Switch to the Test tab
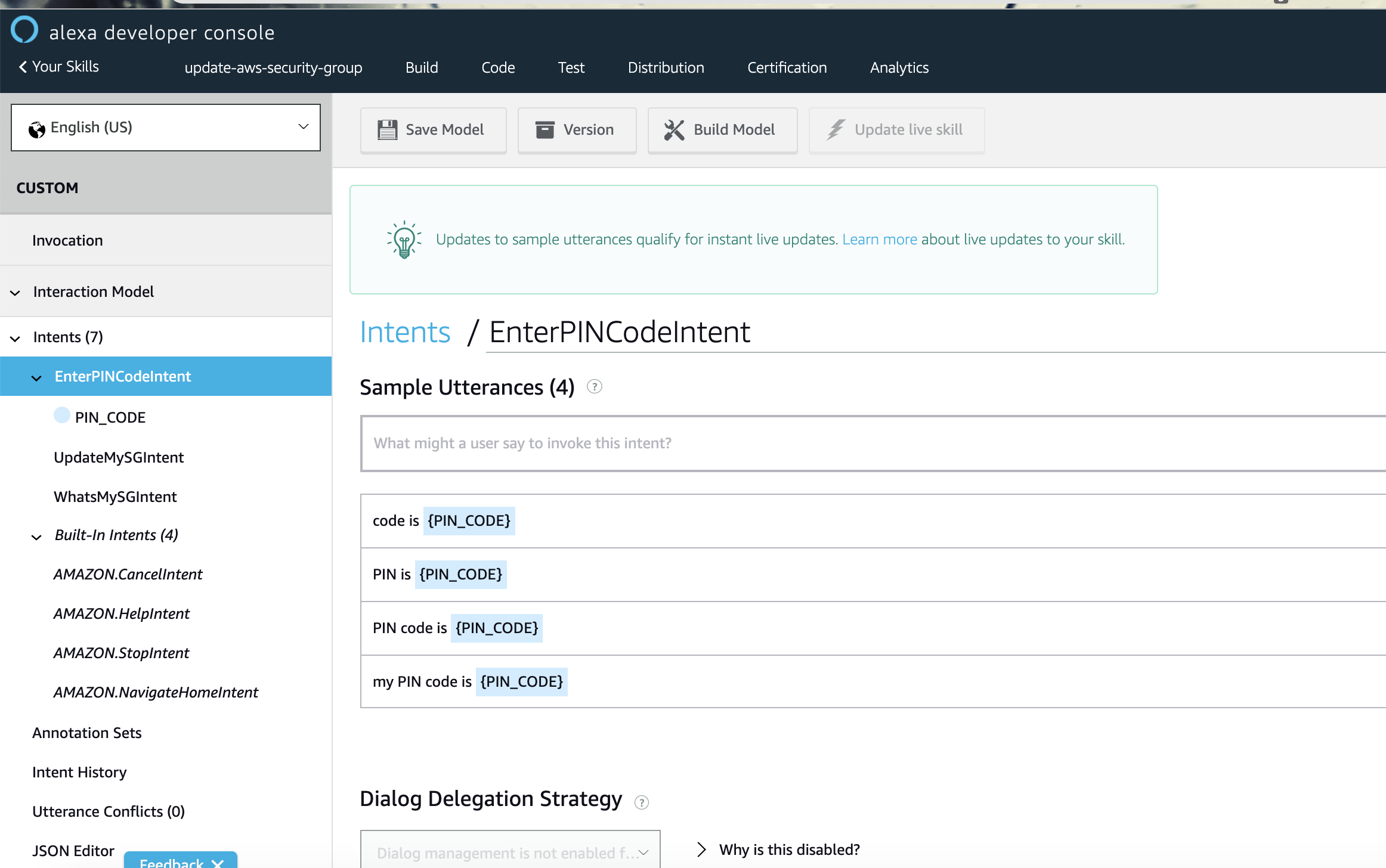The width and height of the screenshot is (1386, 868). pos(571,67)
